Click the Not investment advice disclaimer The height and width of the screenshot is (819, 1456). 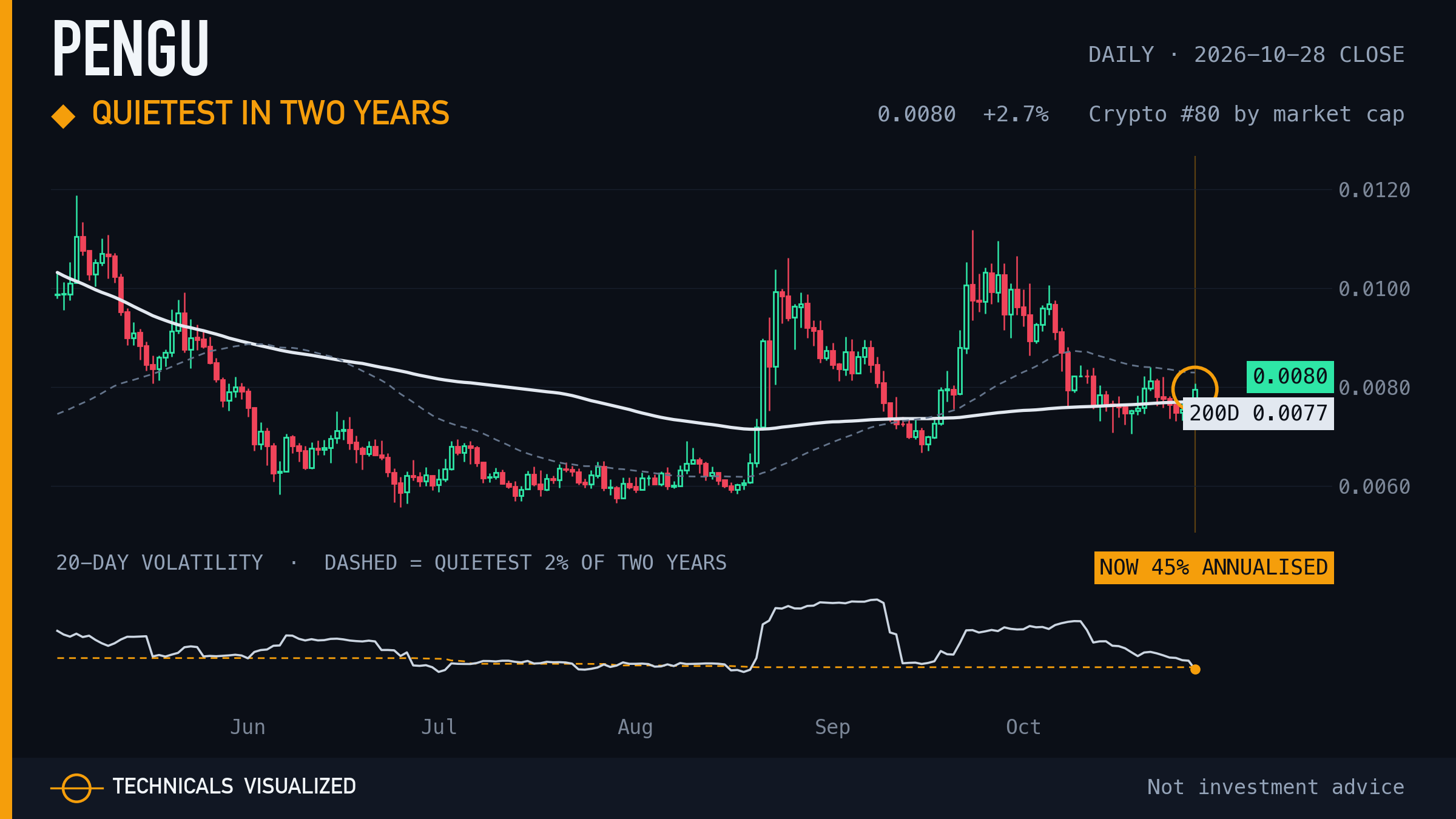pos(1276,787)
